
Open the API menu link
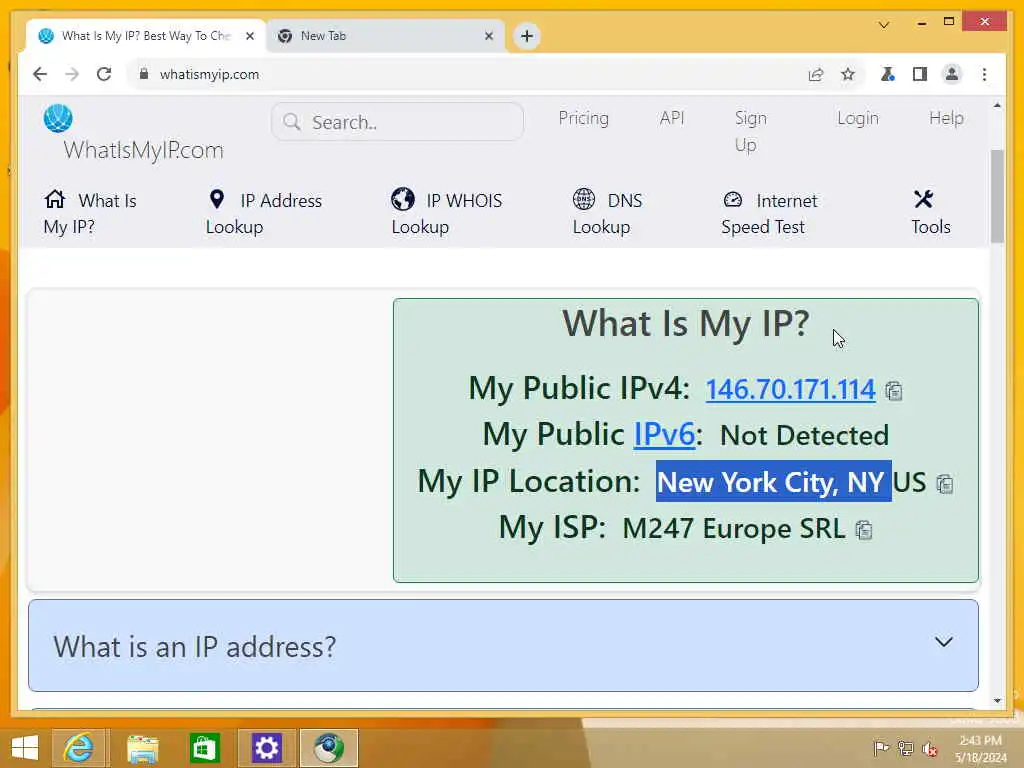(671, 118)
